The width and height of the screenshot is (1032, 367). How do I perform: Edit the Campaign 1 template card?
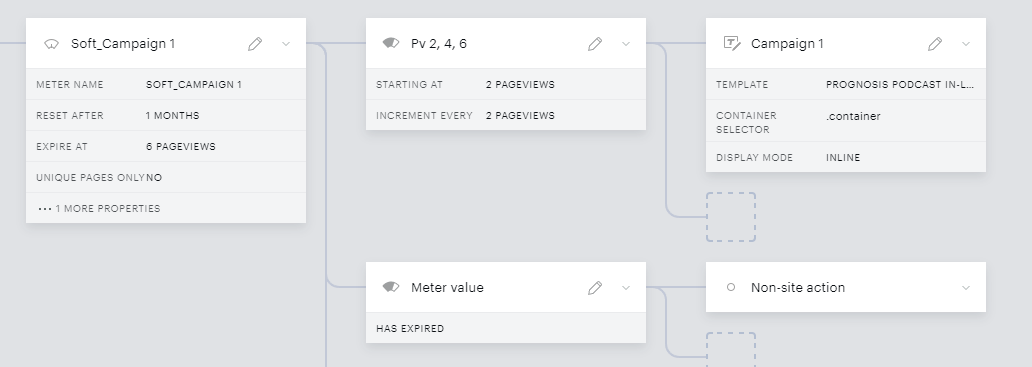pyautogui.click(x=935, y=44)
